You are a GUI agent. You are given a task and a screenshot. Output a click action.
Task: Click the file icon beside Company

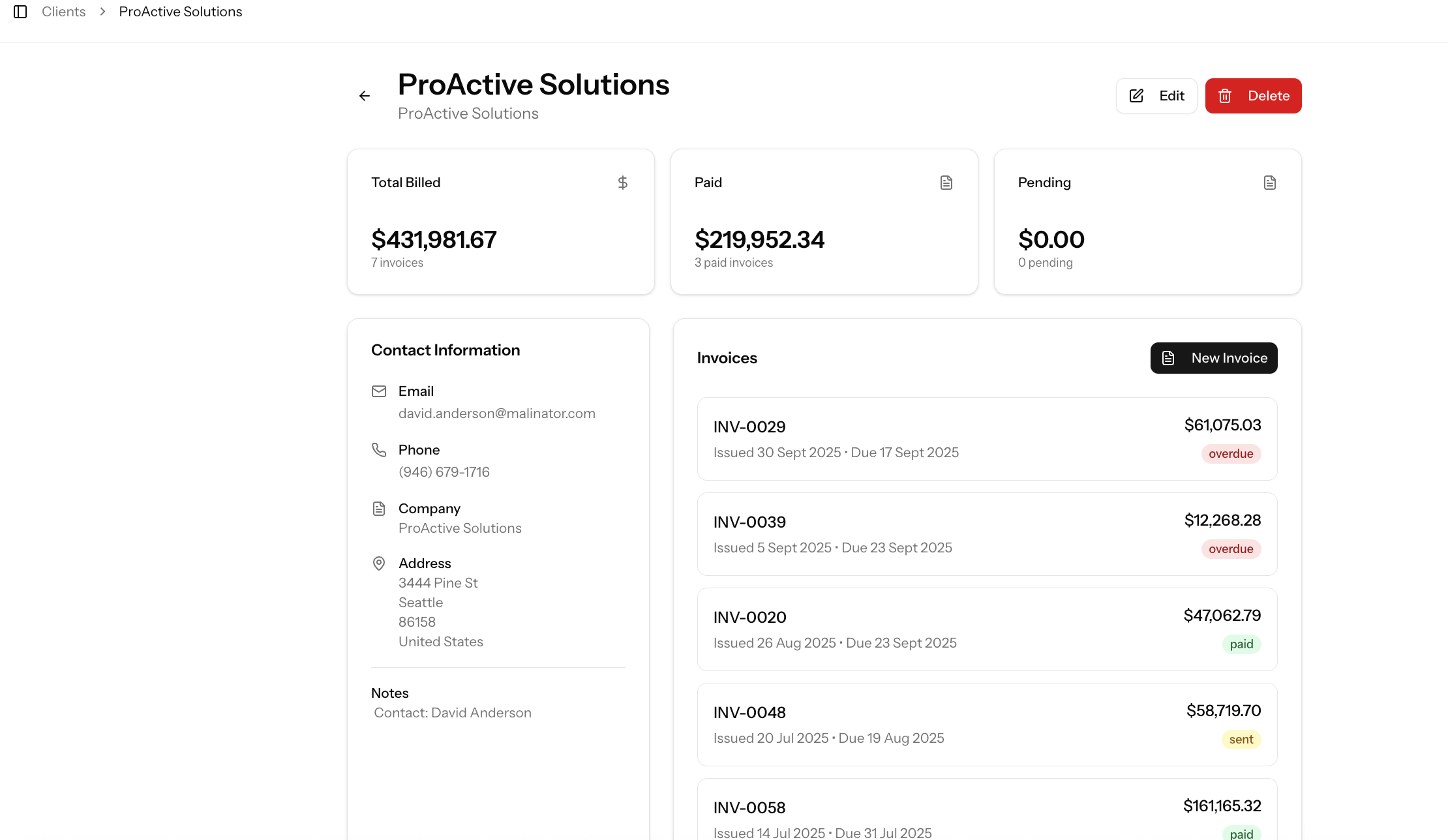click(x=379, y=509)
